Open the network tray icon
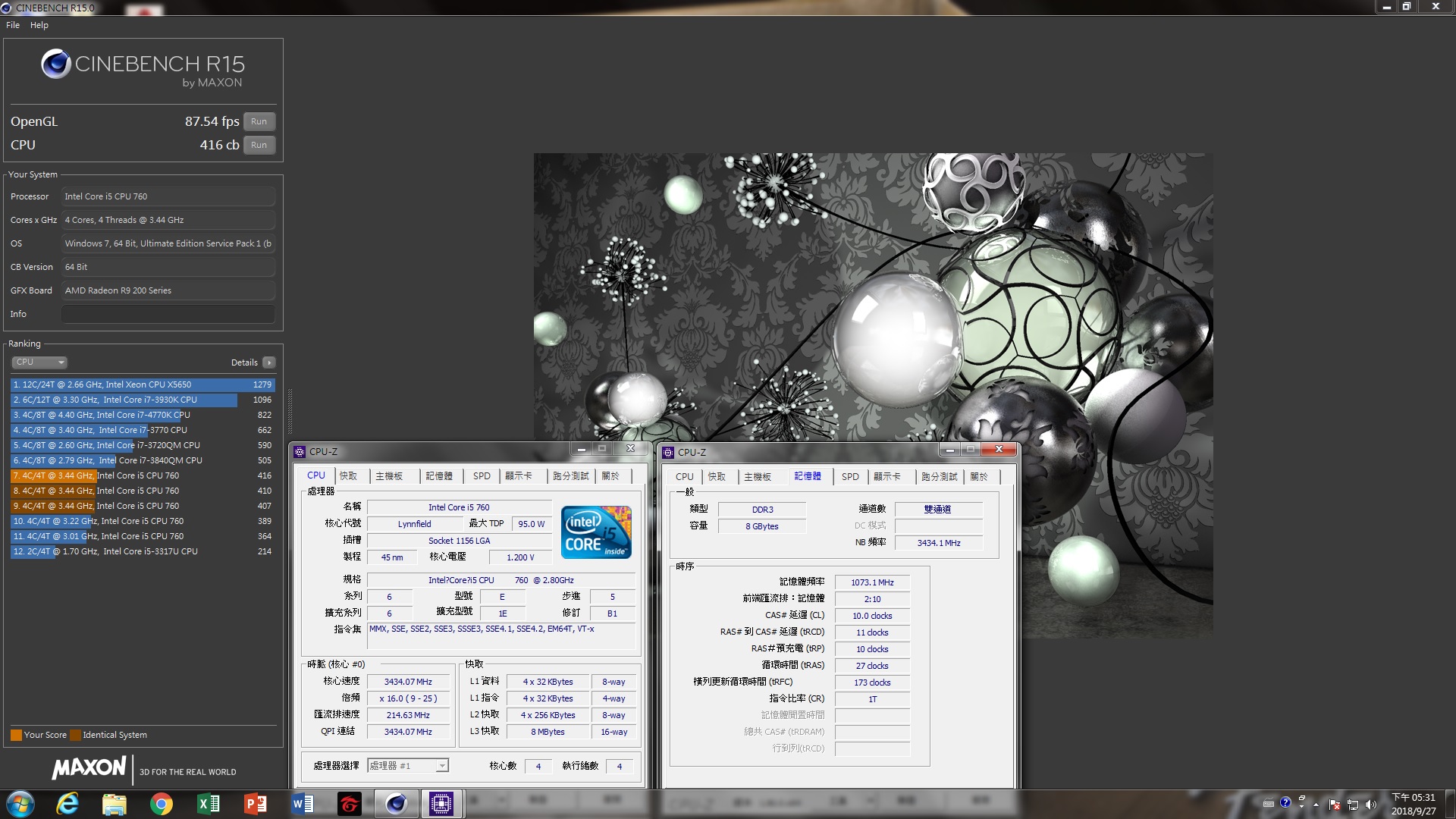Image resolution: width=1456 pixels, height=819 pixels. 1353,805
